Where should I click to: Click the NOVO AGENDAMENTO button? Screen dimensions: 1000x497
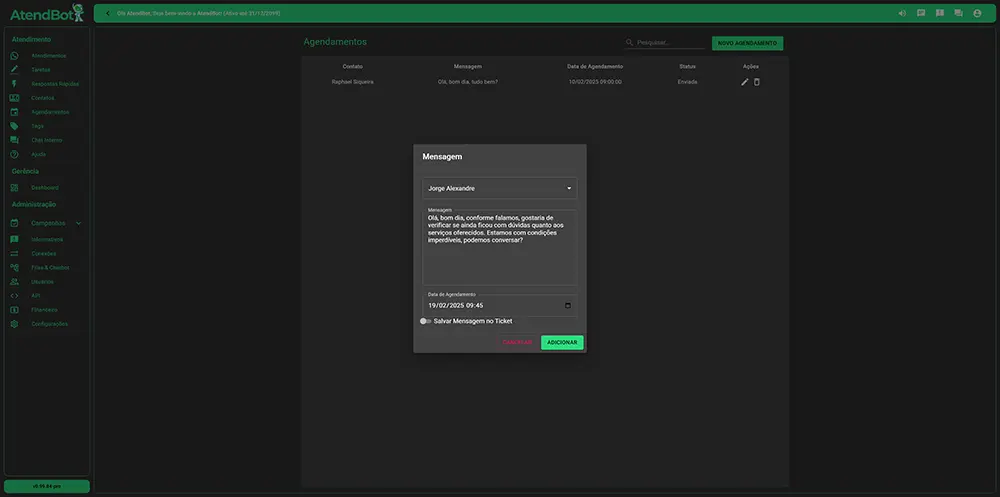(x=747, y=43)
